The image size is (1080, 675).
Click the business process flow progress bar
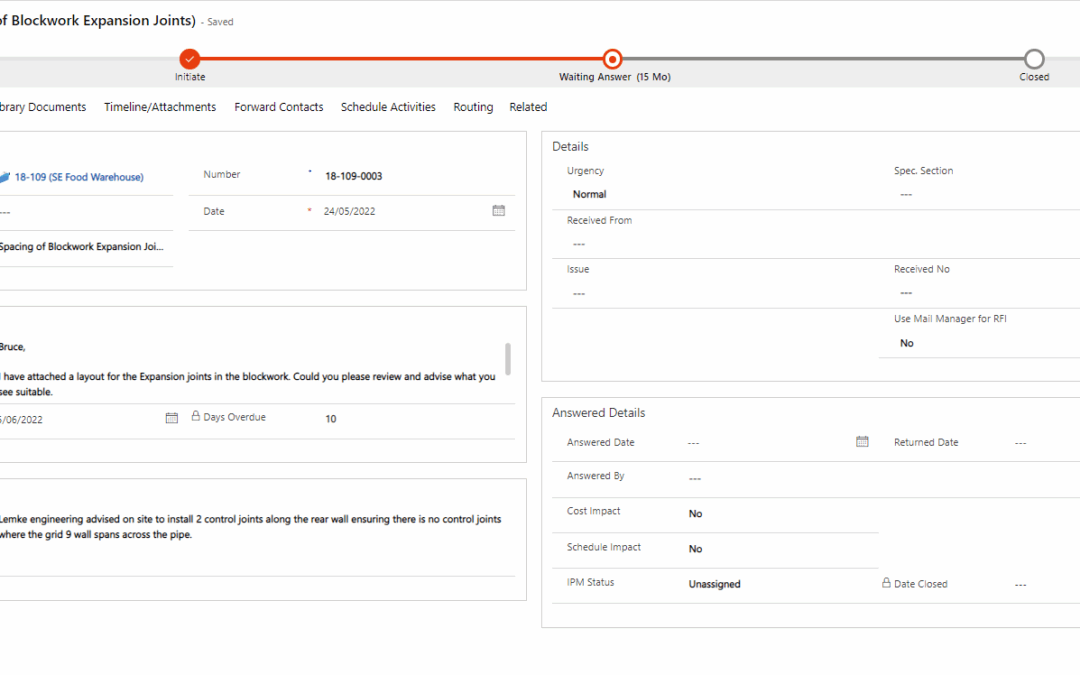click(400, 59)
